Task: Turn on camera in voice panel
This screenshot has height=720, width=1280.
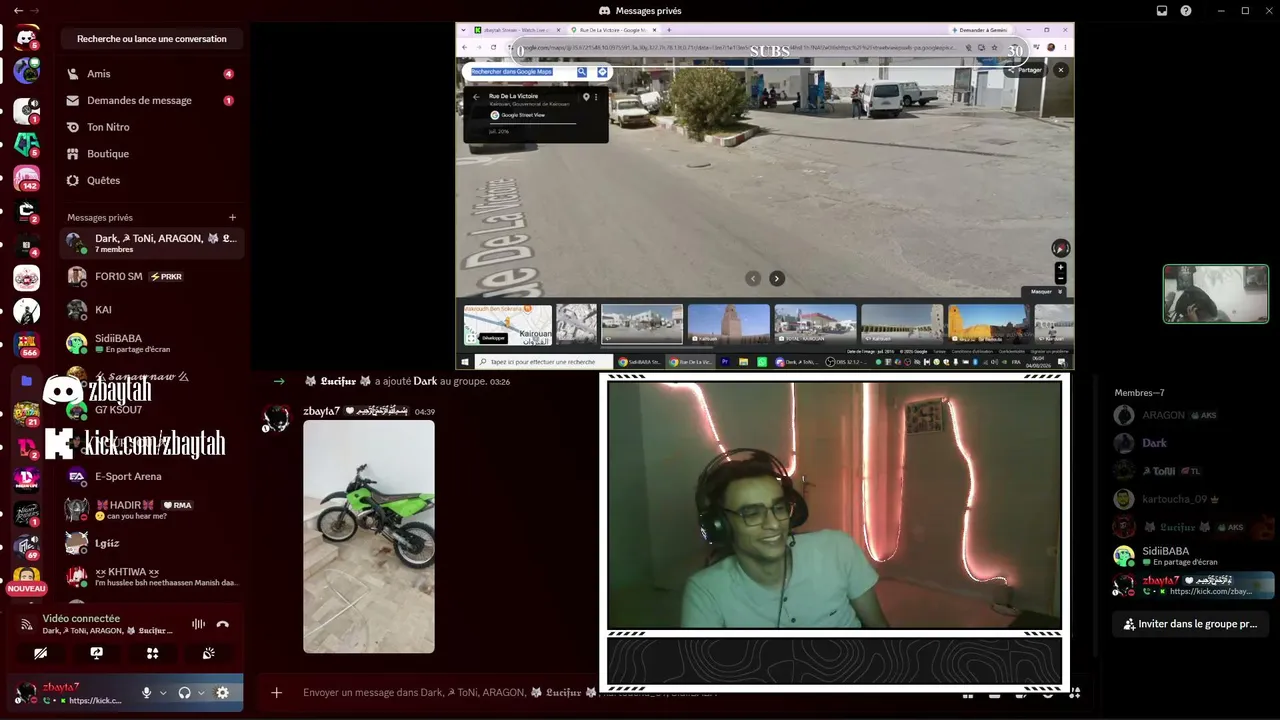Action: (x=40, y=653)
